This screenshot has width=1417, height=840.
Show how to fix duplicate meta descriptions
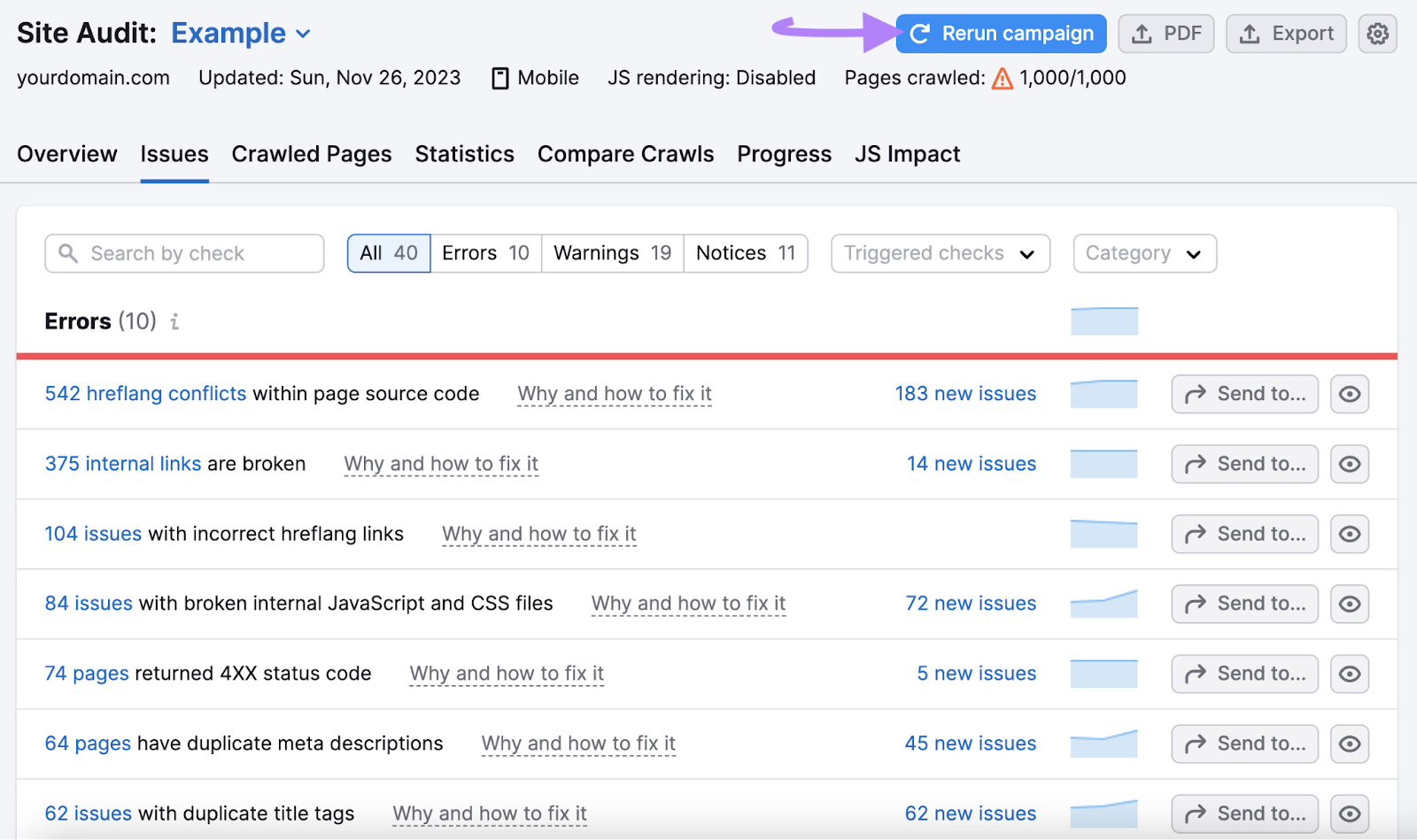[x=578, y=744]
